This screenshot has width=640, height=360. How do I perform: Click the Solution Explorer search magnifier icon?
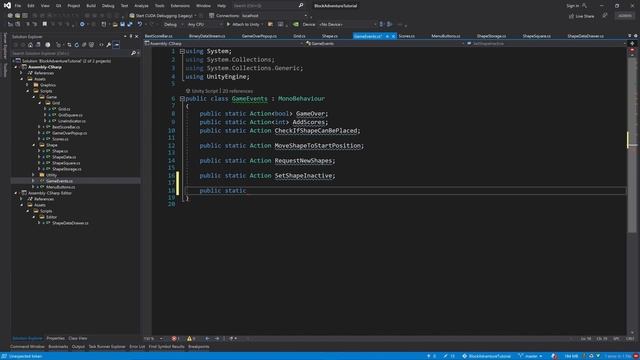(x=133, y=53)
